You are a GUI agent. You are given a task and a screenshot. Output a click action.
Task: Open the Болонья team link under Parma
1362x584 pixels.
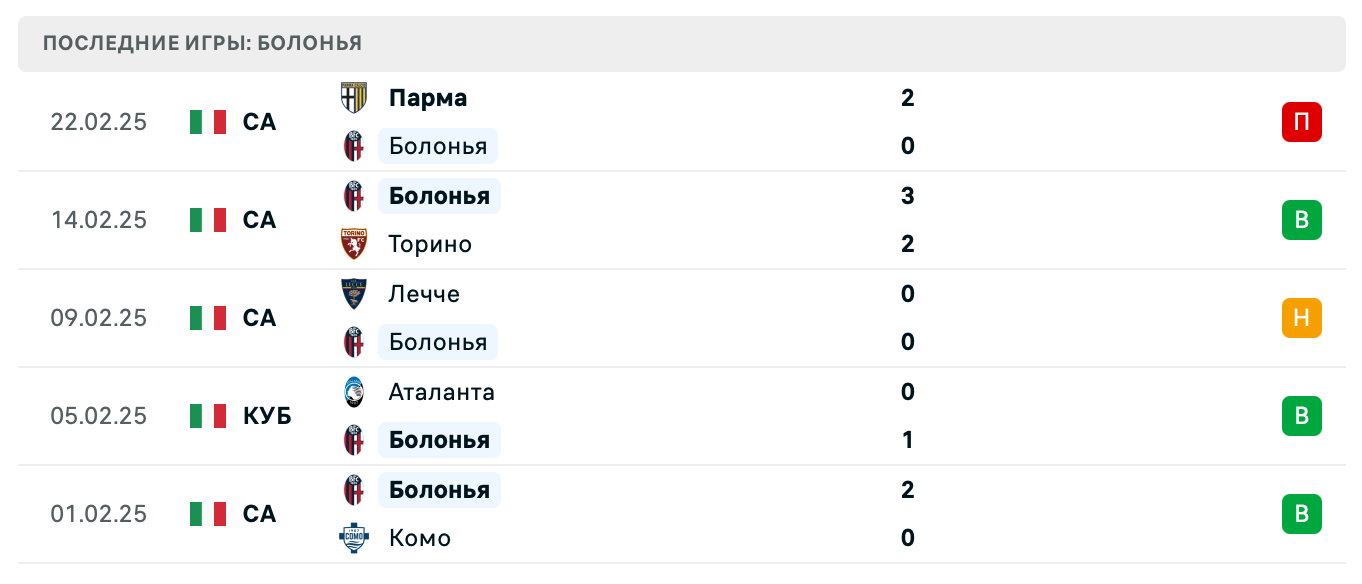click(437, 145)
